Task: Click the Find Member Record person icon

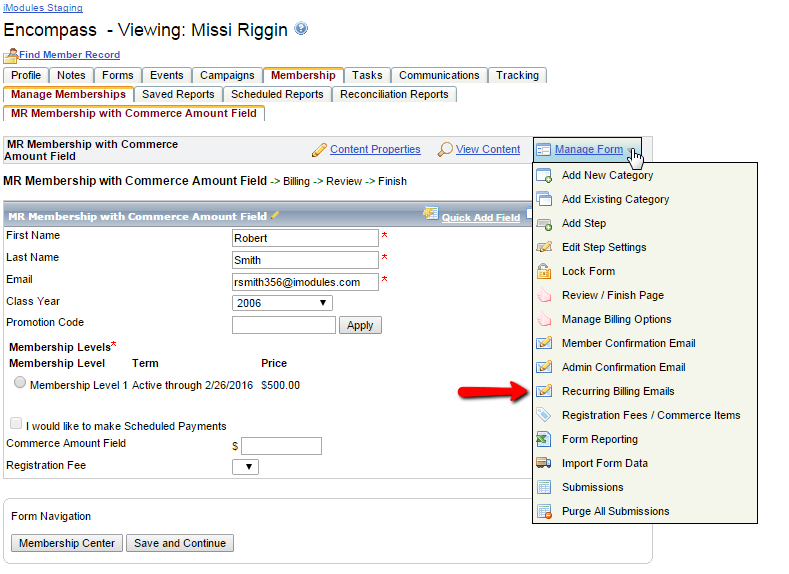Action: coord(11,55)
